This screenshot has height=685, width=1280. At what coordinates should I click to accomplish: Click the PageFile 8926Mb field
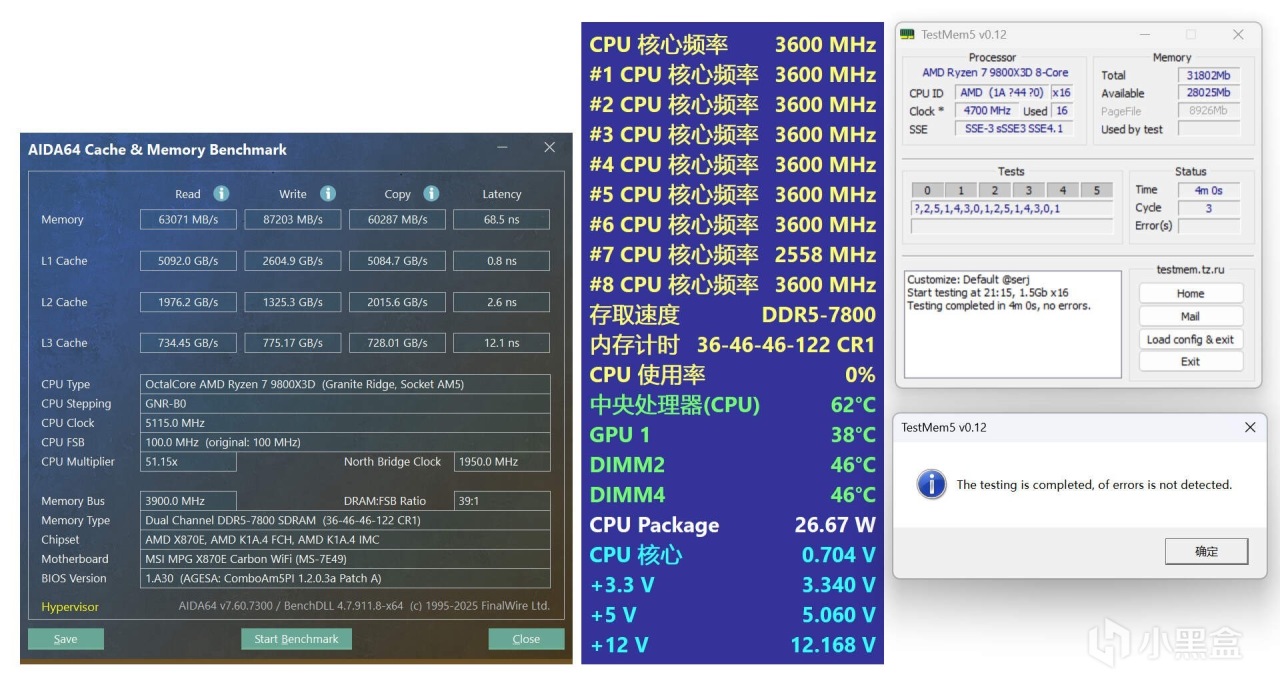pos(1208,111)
